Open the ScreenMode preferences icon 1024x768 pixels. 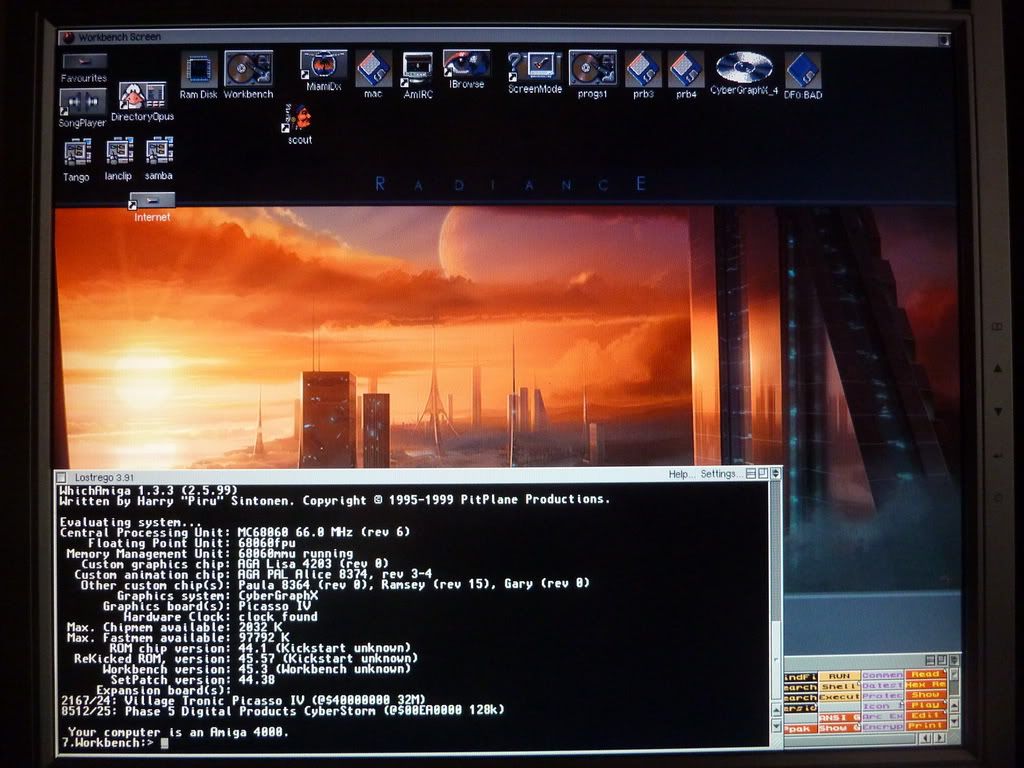pyautogui.click(x=535, y=67)
